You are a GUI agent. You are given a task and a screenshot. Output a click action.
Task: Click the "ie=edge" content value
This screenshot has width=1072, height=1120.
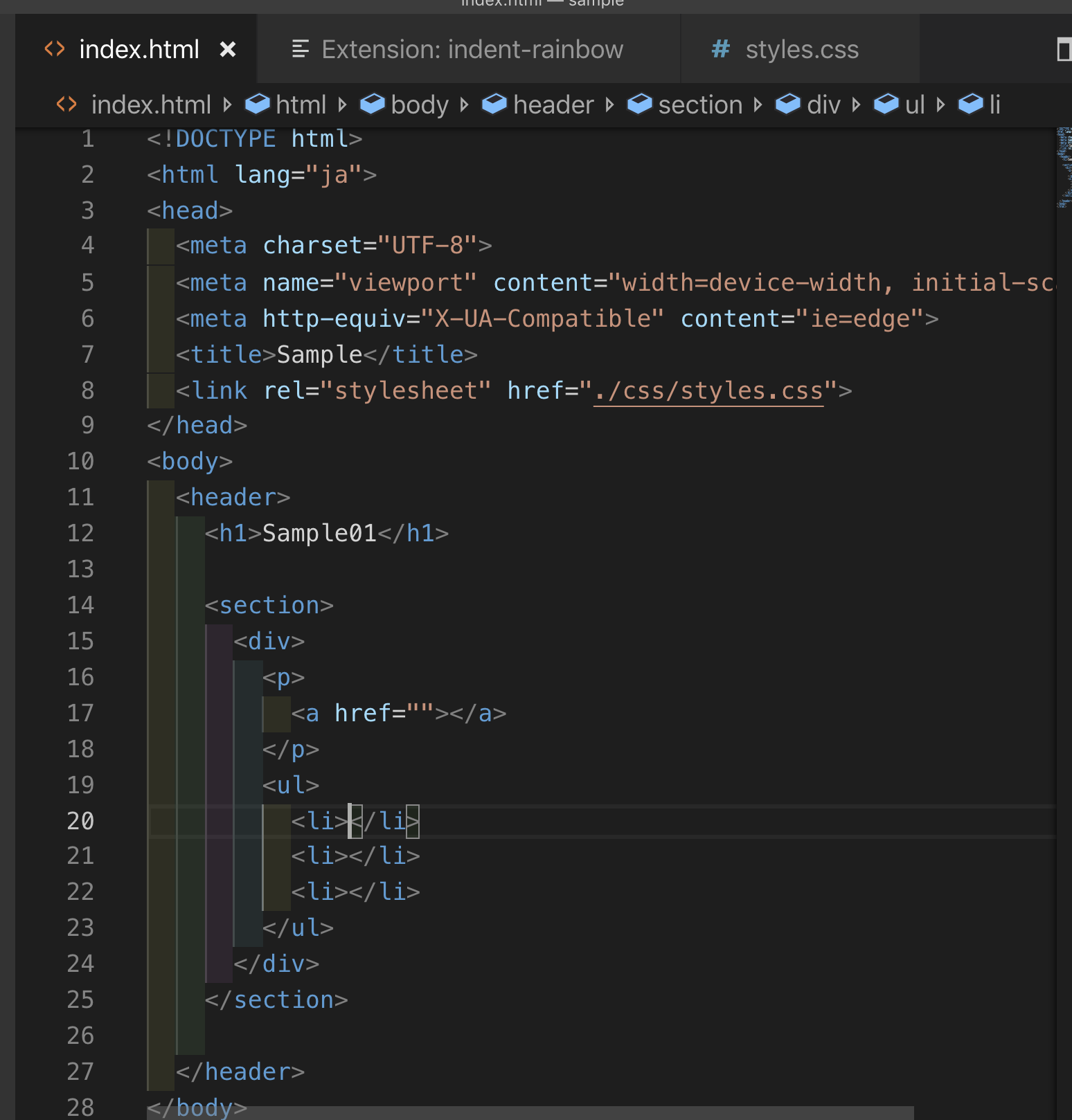(x=859, y=318)
